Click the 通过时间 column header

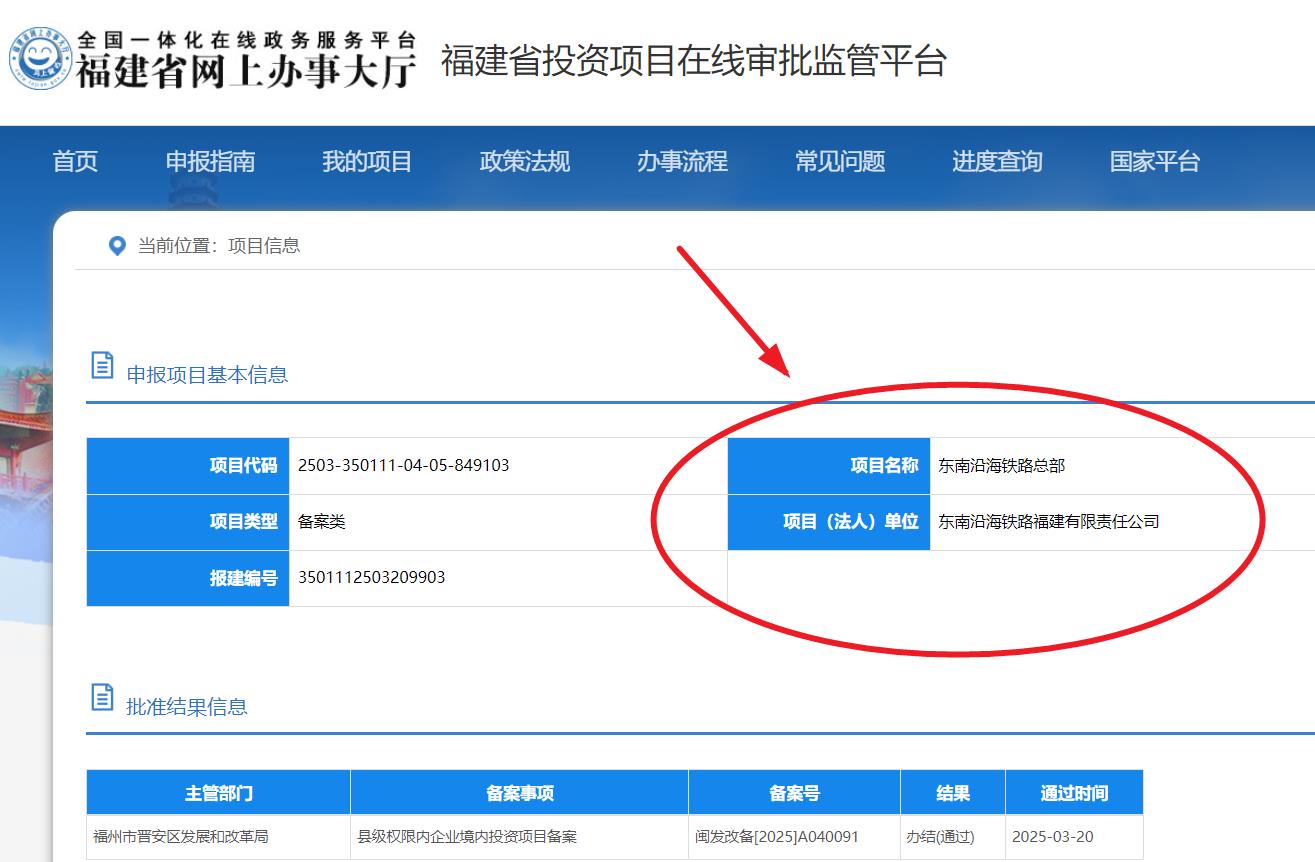(1074, 792)
